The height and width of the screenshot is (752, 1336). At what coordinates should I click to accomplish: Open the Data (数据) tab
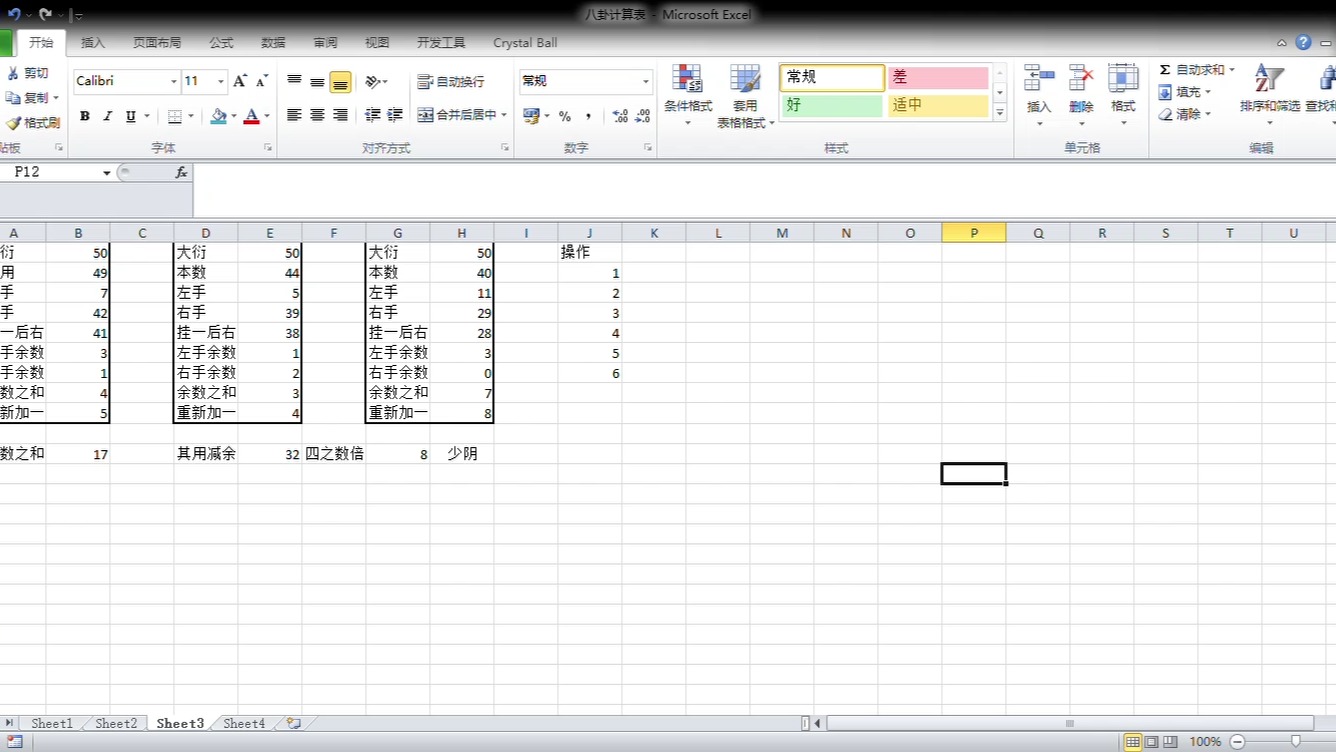(273, 43)
